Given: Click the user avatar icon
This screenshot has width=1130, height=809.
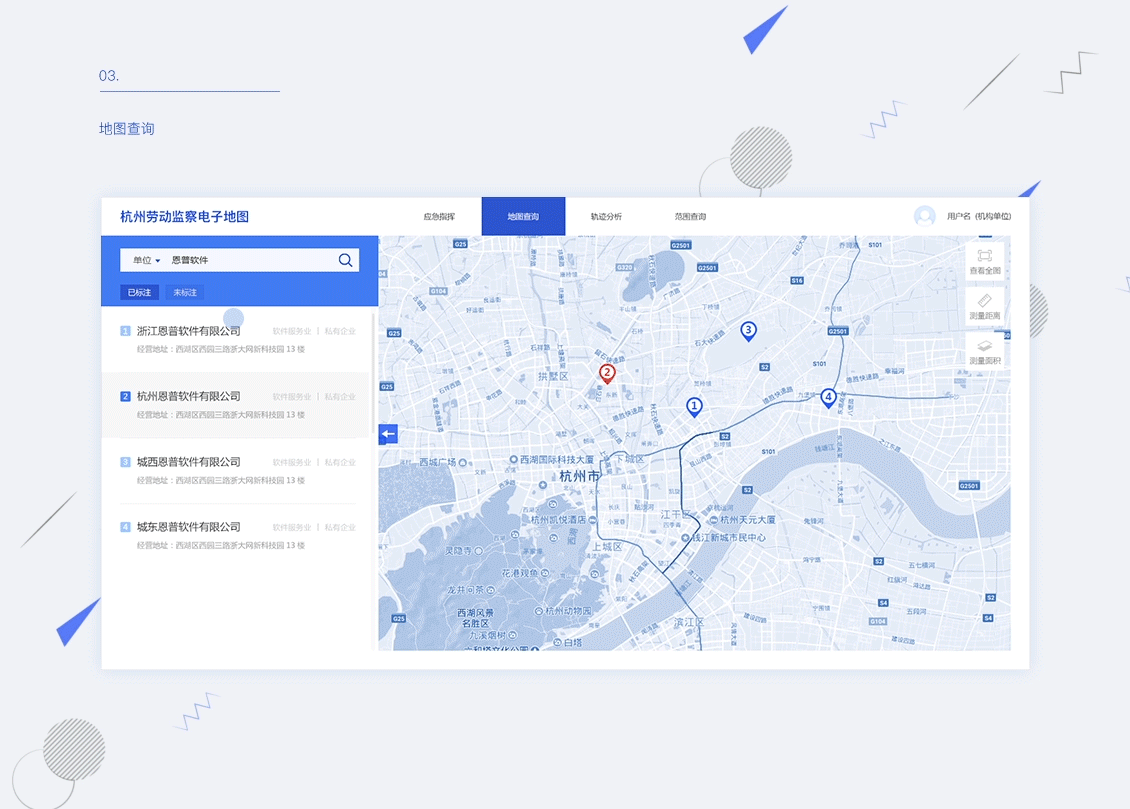Looking at the screenshot, I should coord(925,216).
